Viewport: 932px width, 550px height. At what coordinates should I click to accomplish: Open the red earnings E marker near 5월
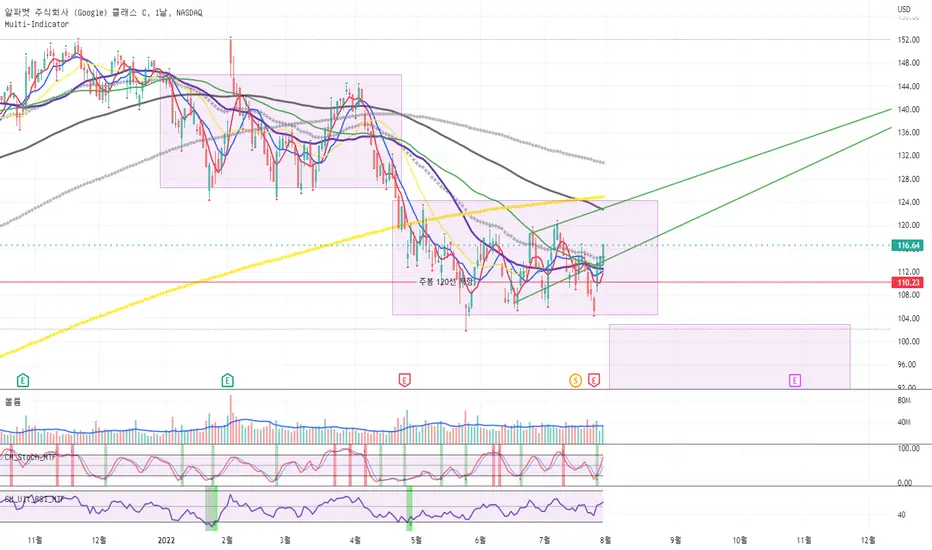[x=404, y=380]
